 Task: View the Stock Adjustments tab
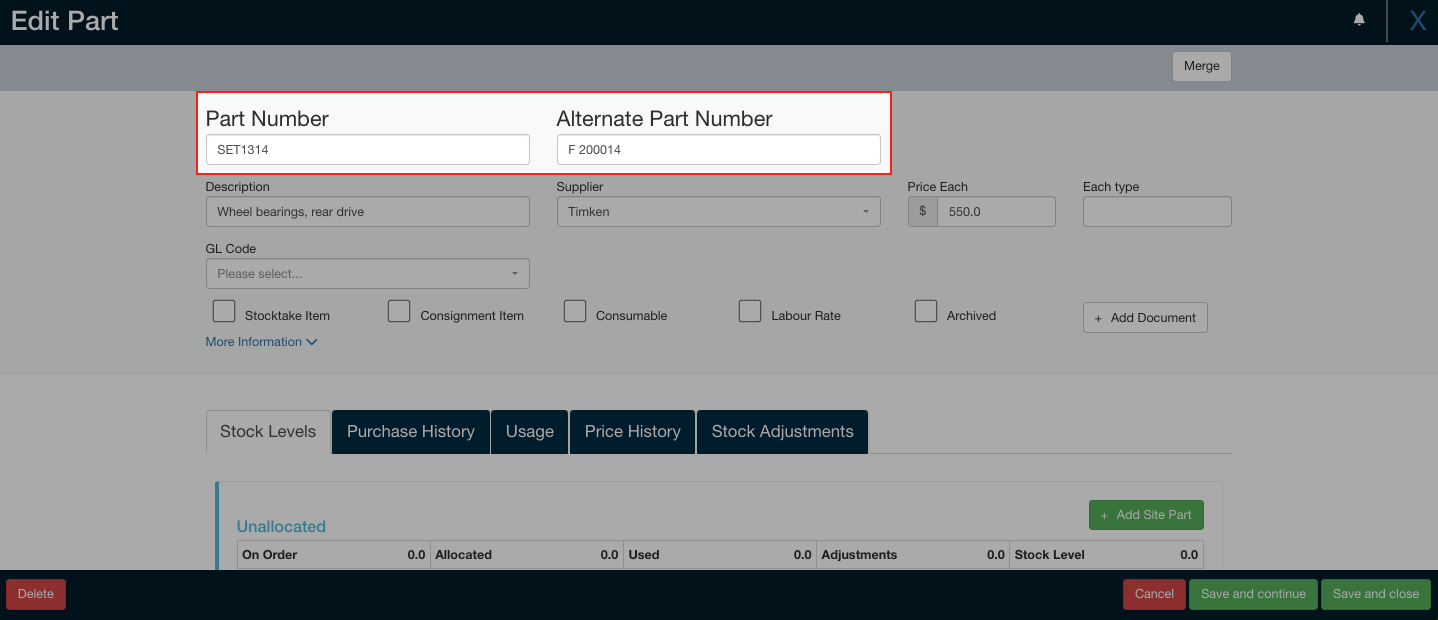coord(782,431)
